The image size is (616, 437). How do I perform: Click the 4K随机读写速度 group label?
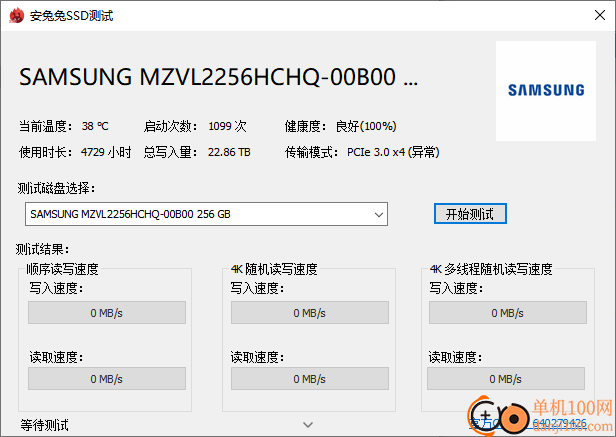click(x=274, y=269)
